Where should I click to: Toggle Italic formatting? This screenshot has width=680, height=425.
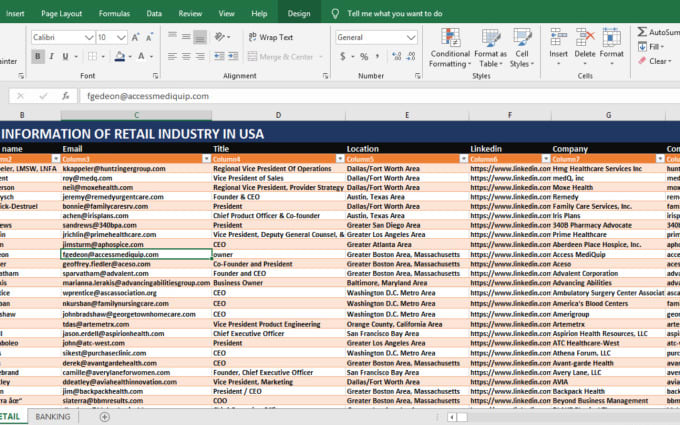click(52, 56)
